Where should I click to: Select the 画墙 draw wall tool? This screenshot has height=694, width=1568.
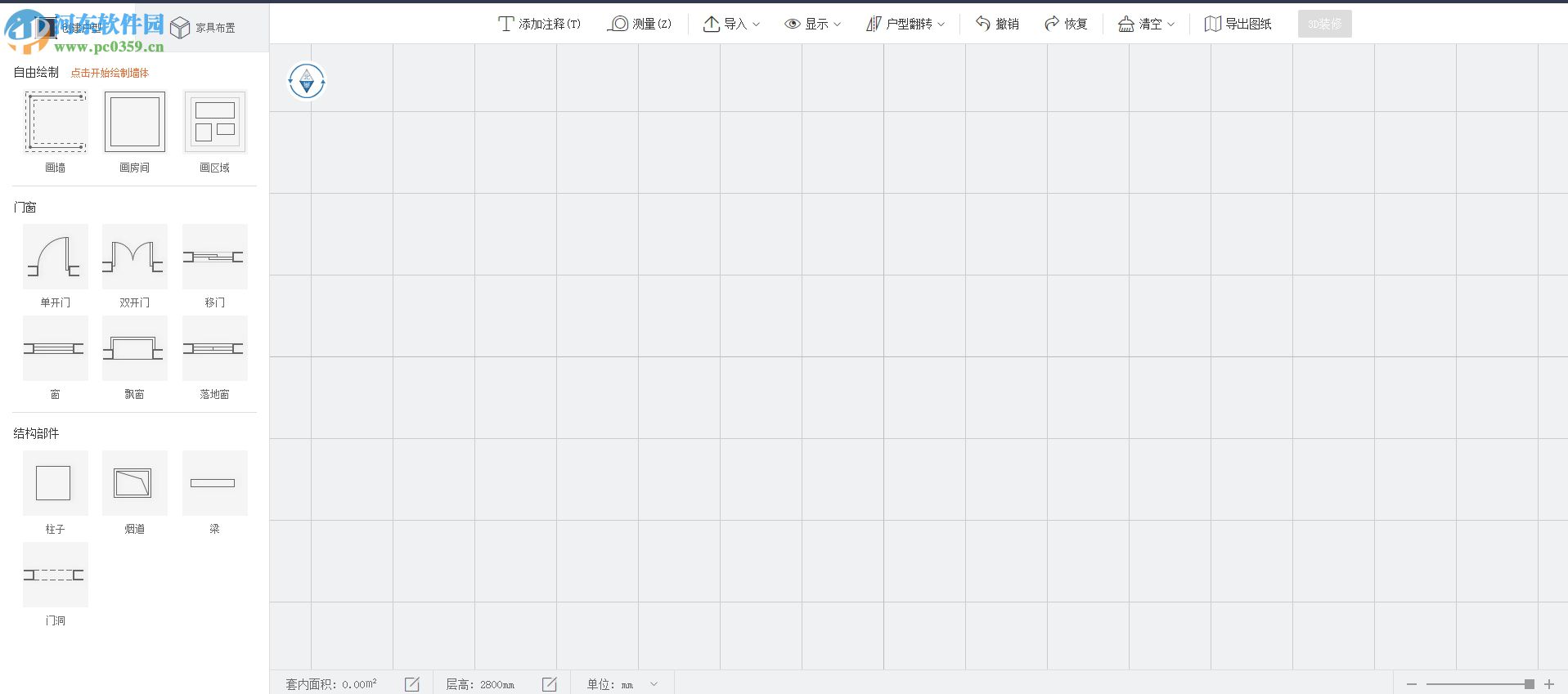[x=55, y=122]
